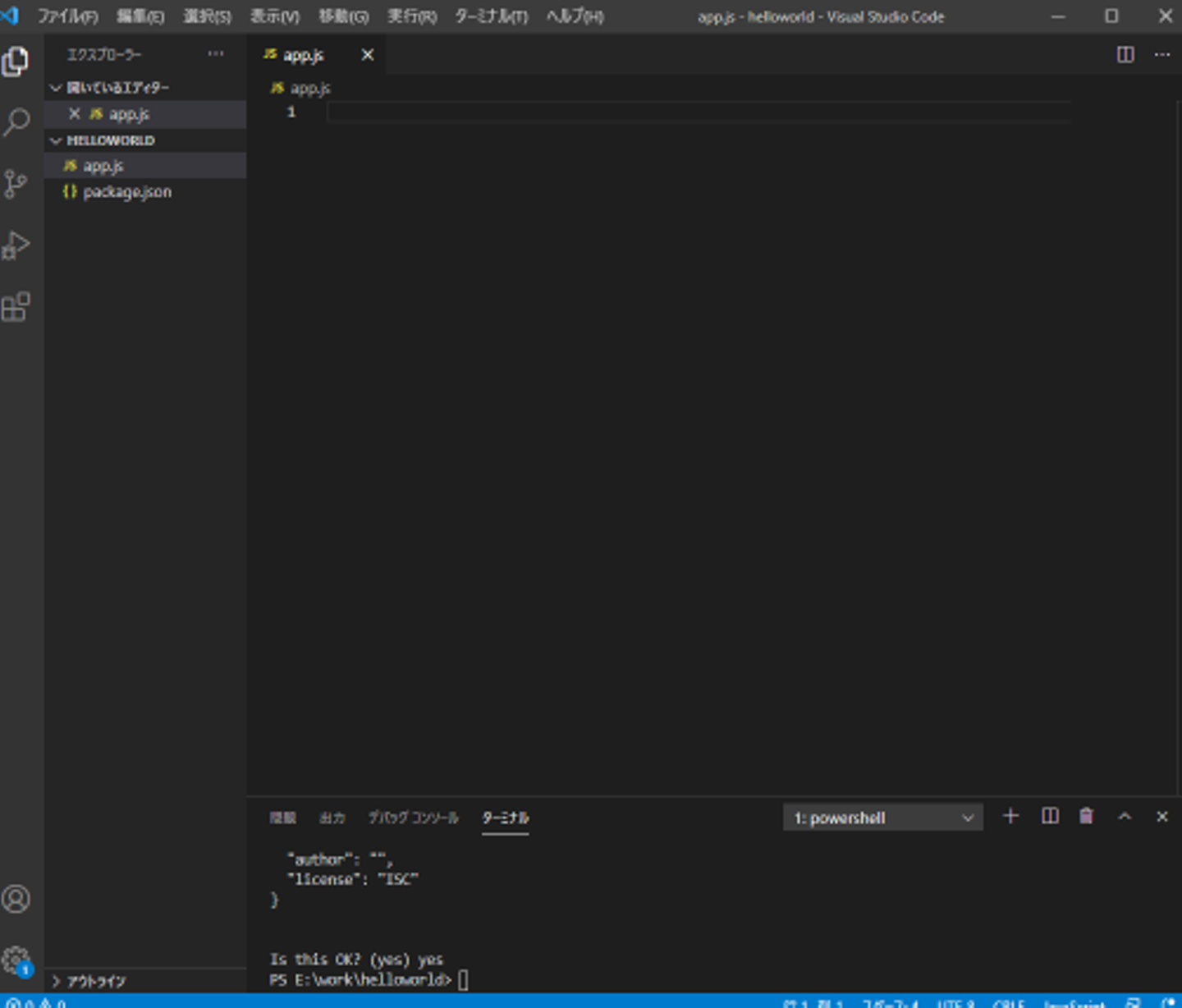Click the Accounts icon
The width and height of the screenshot is (1182, 1008).
coord(16,900)
